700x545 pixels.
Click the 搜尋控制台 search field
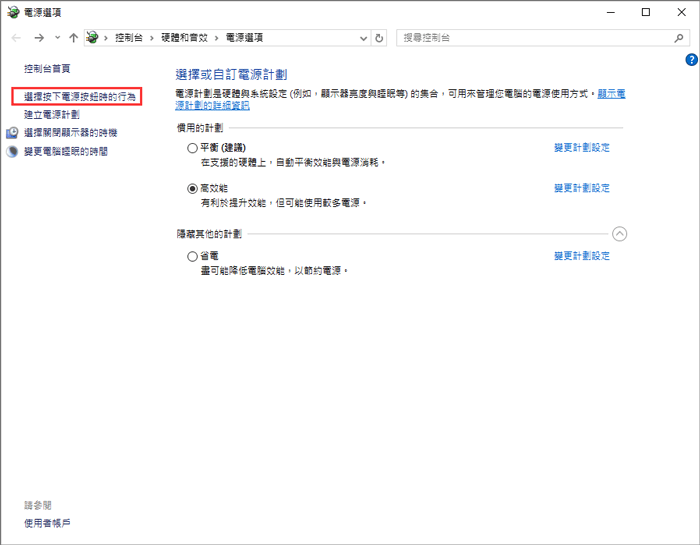pyautogui.click(x=530, y=38)
